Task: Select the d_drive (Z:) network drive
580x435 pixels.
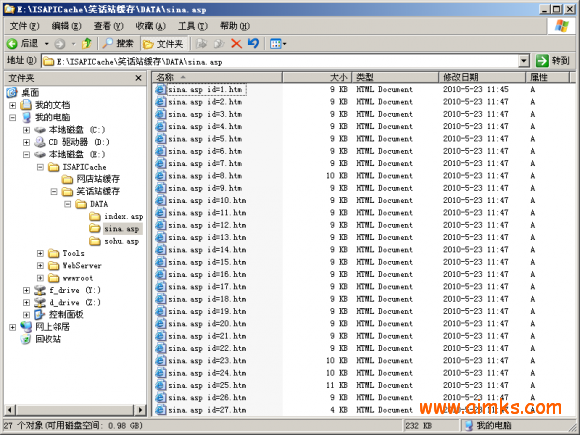Action: click(x=75, y=302)
